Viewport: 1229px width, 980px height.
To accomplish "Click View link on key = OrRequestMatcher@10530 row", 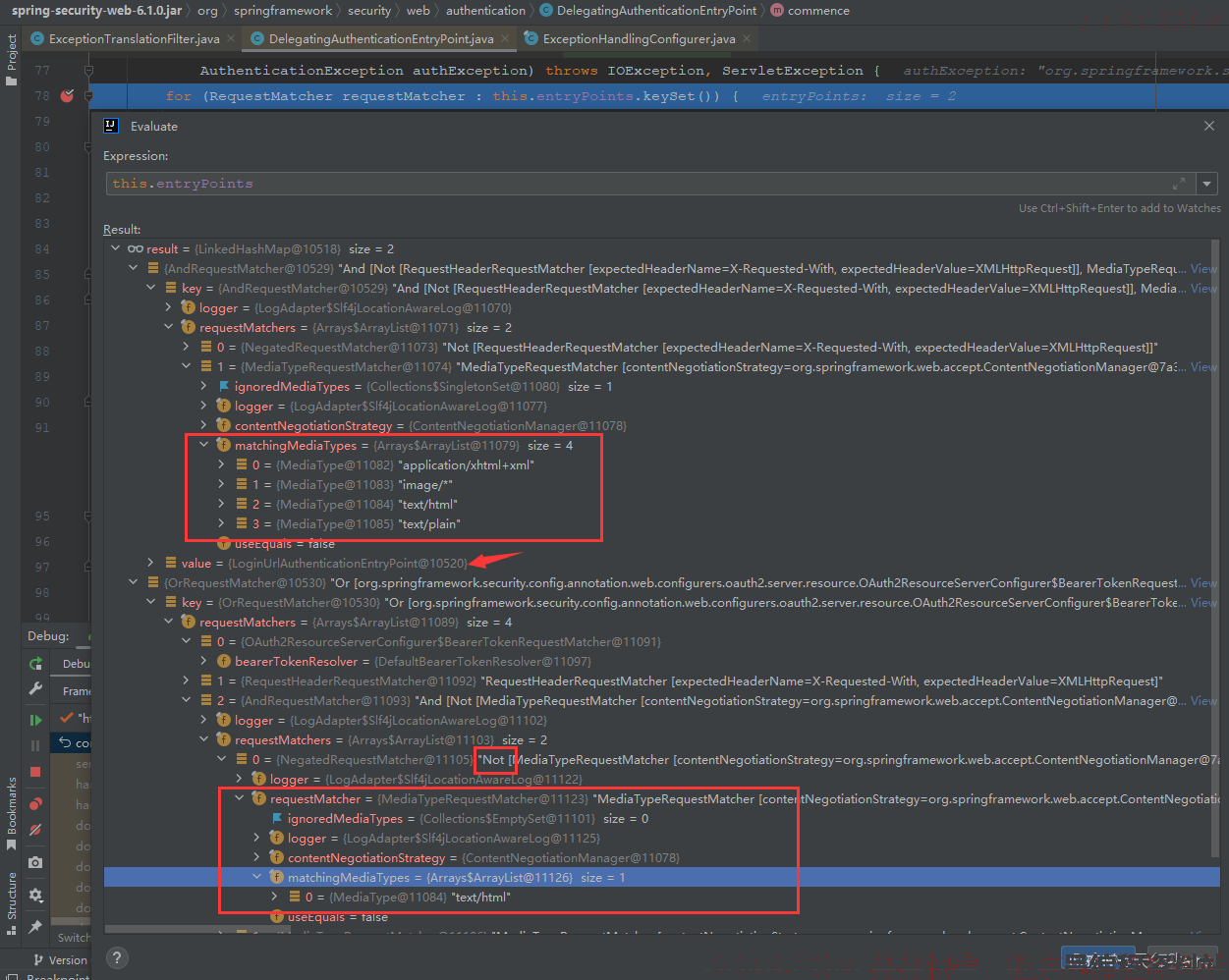I will tap(1203, 603).
